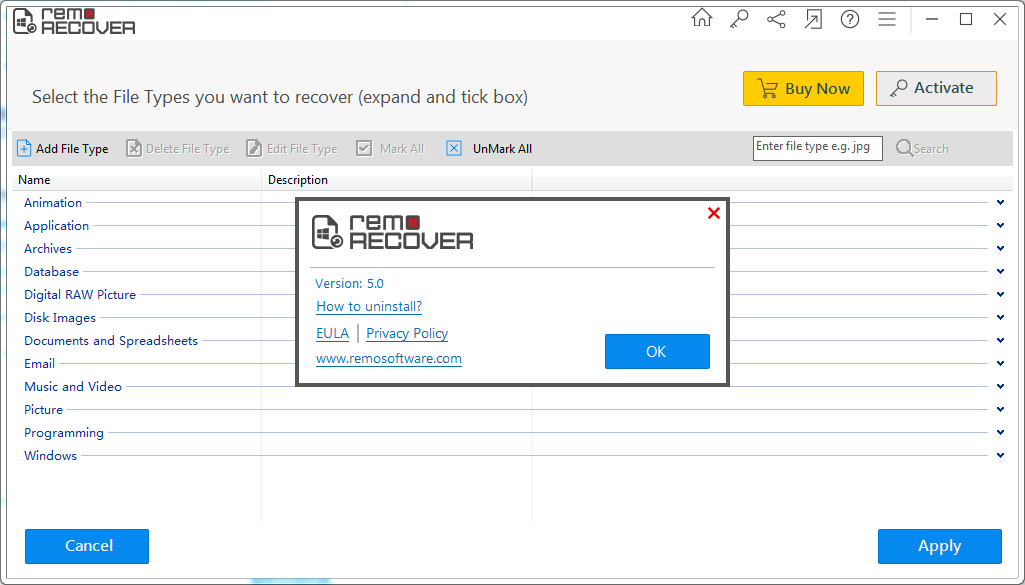Click the Description column header

[x=397, y=180]
